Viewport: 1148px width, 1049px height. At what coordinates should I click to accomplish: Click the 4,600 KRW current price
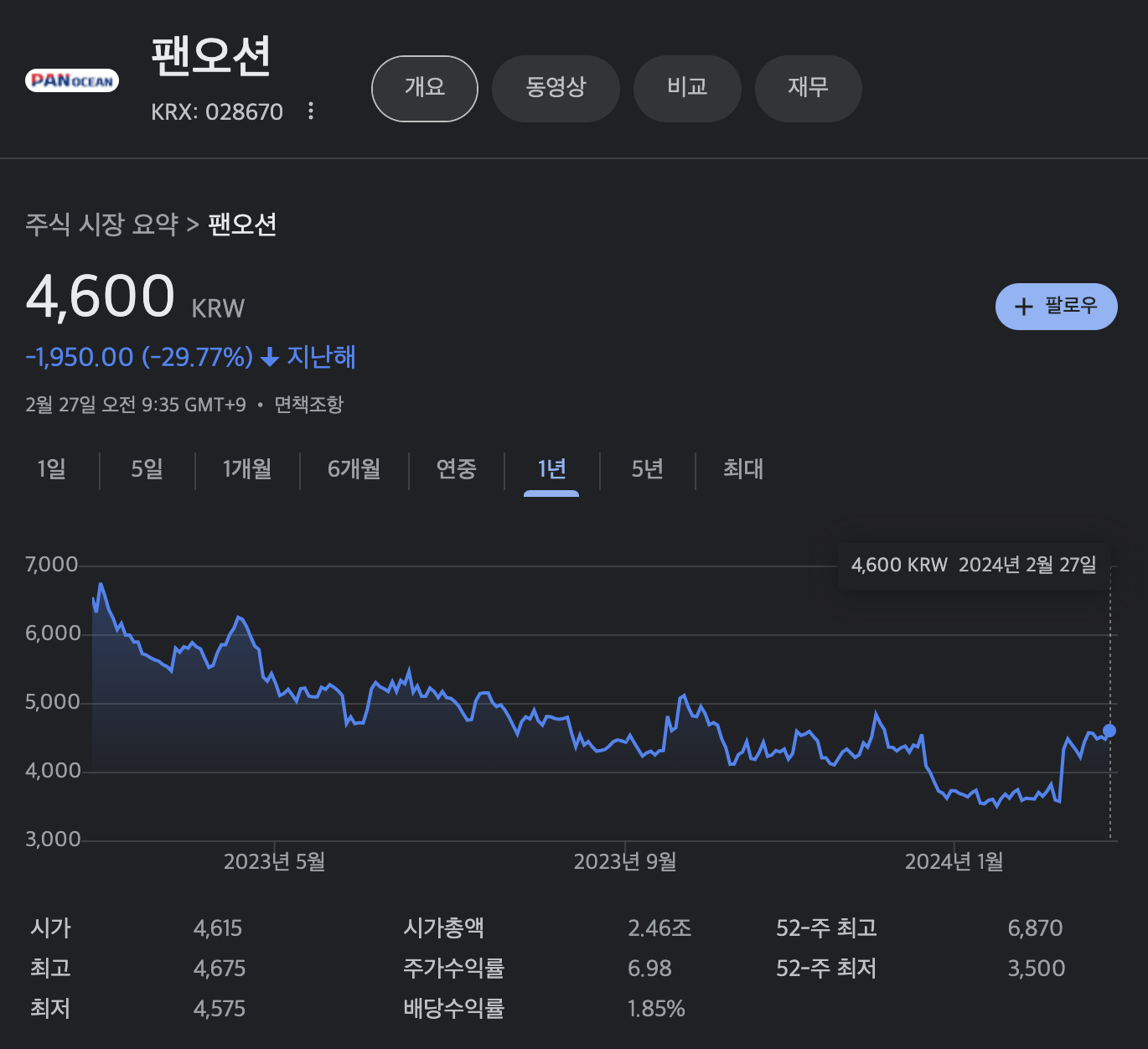(135, 297)
